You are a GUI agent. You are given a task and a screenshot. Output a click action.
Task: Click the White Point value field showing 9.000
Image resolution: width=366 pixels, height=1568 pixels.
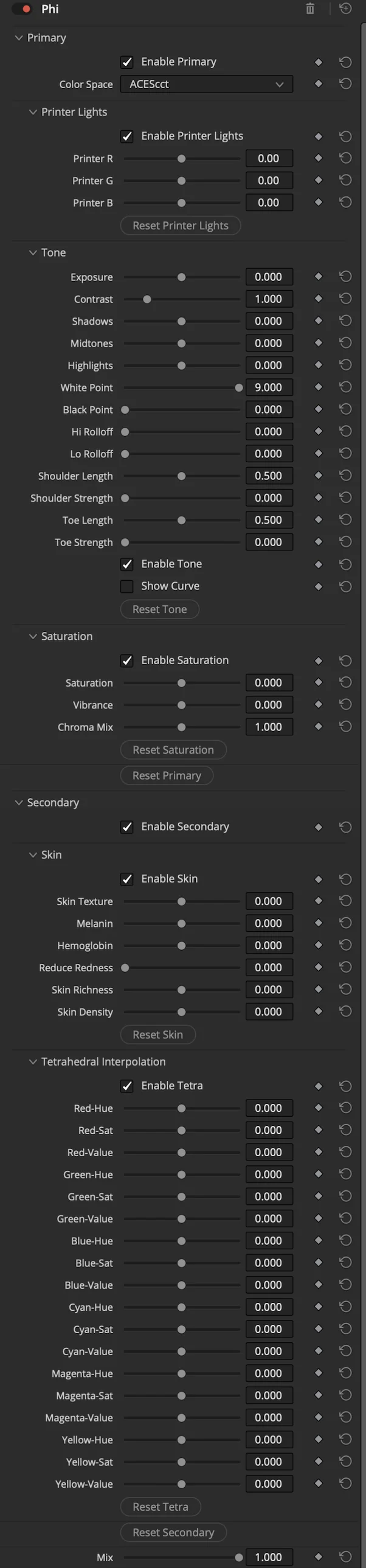269,387
